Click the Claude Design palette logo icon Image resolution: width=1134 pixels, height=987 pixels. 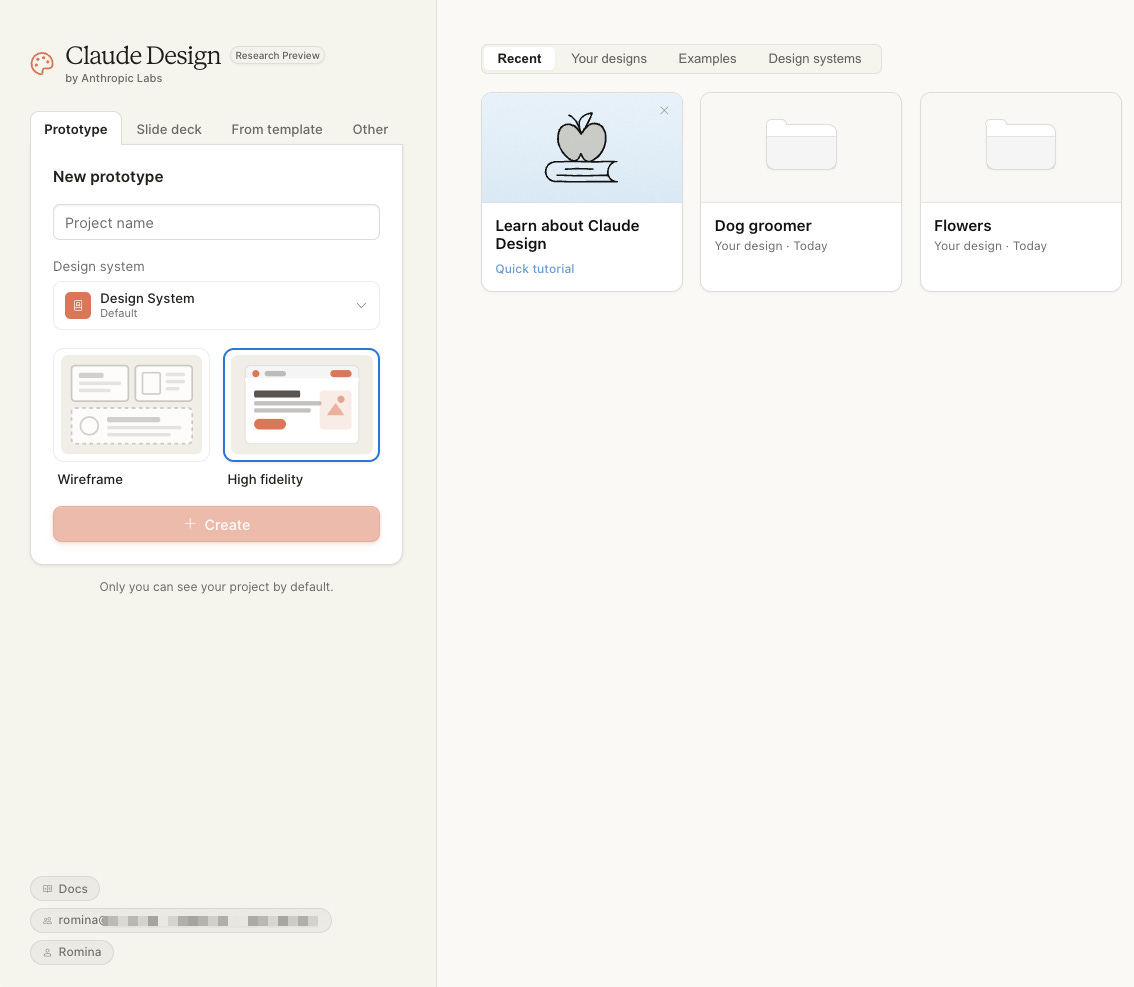click(x=42, y=64)
